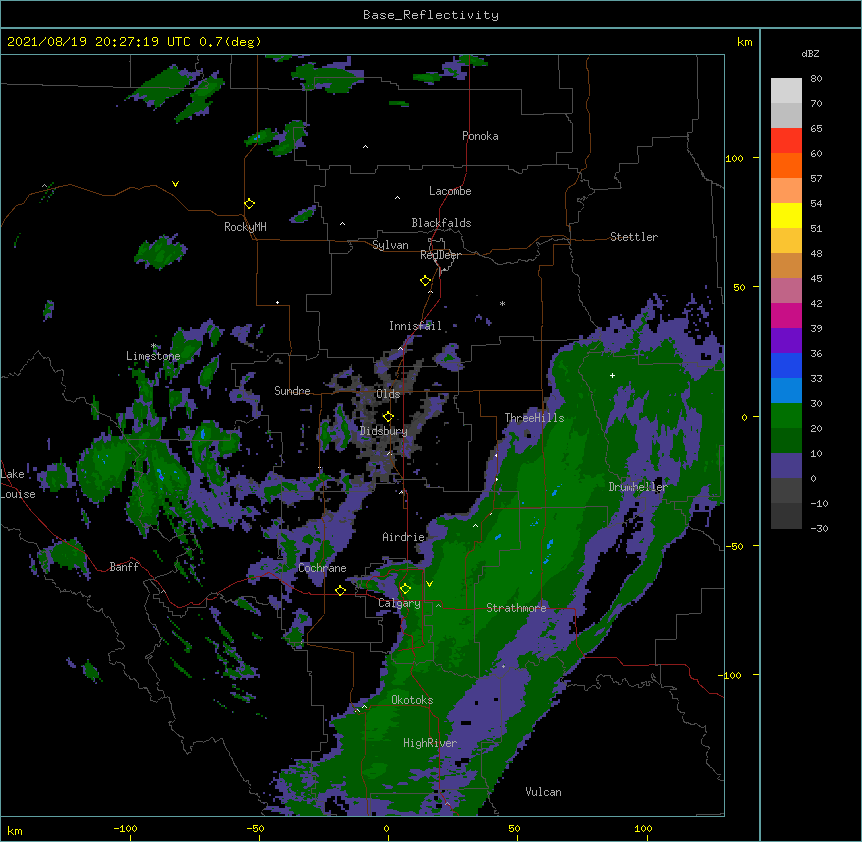Select the slate violet swatch between 10 and 0
Screen dimensions: 862x842
pyautogui.click(x=786, y=466)
